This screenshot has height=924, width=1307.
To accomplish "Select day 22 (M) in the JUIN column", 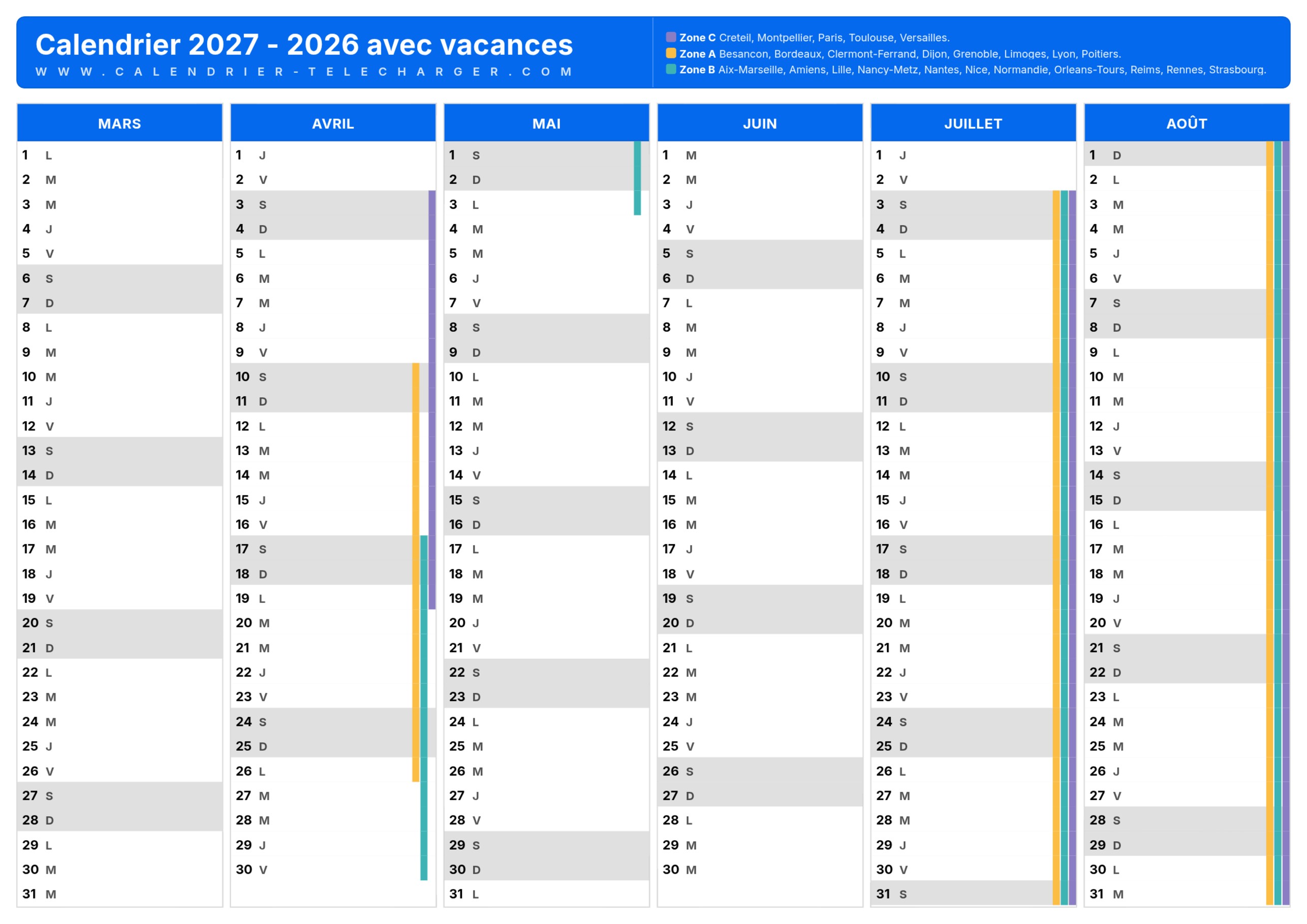I will coord(760,672).
